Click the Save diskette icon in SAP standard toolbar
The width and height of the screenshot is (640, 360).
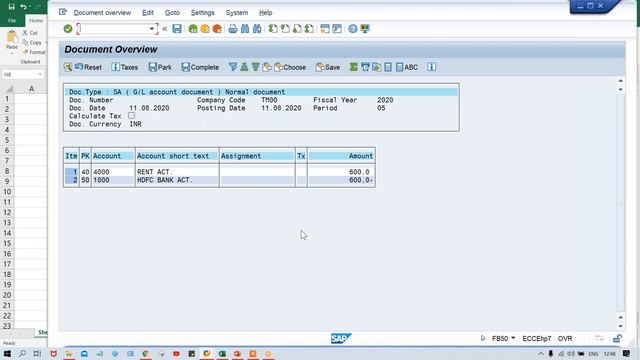[177, 29]
